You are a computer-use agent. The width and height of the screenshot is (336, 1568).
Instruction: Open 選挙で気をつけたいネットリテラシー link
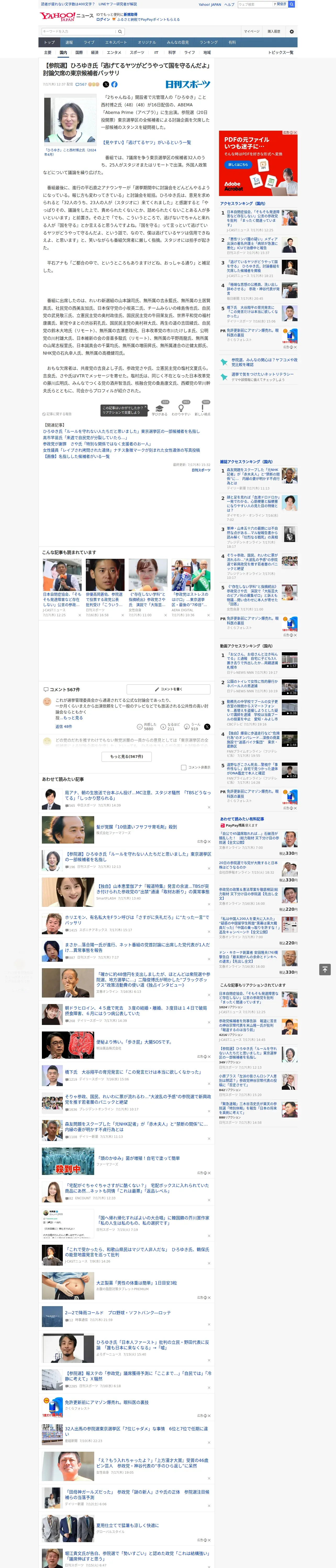262,374
